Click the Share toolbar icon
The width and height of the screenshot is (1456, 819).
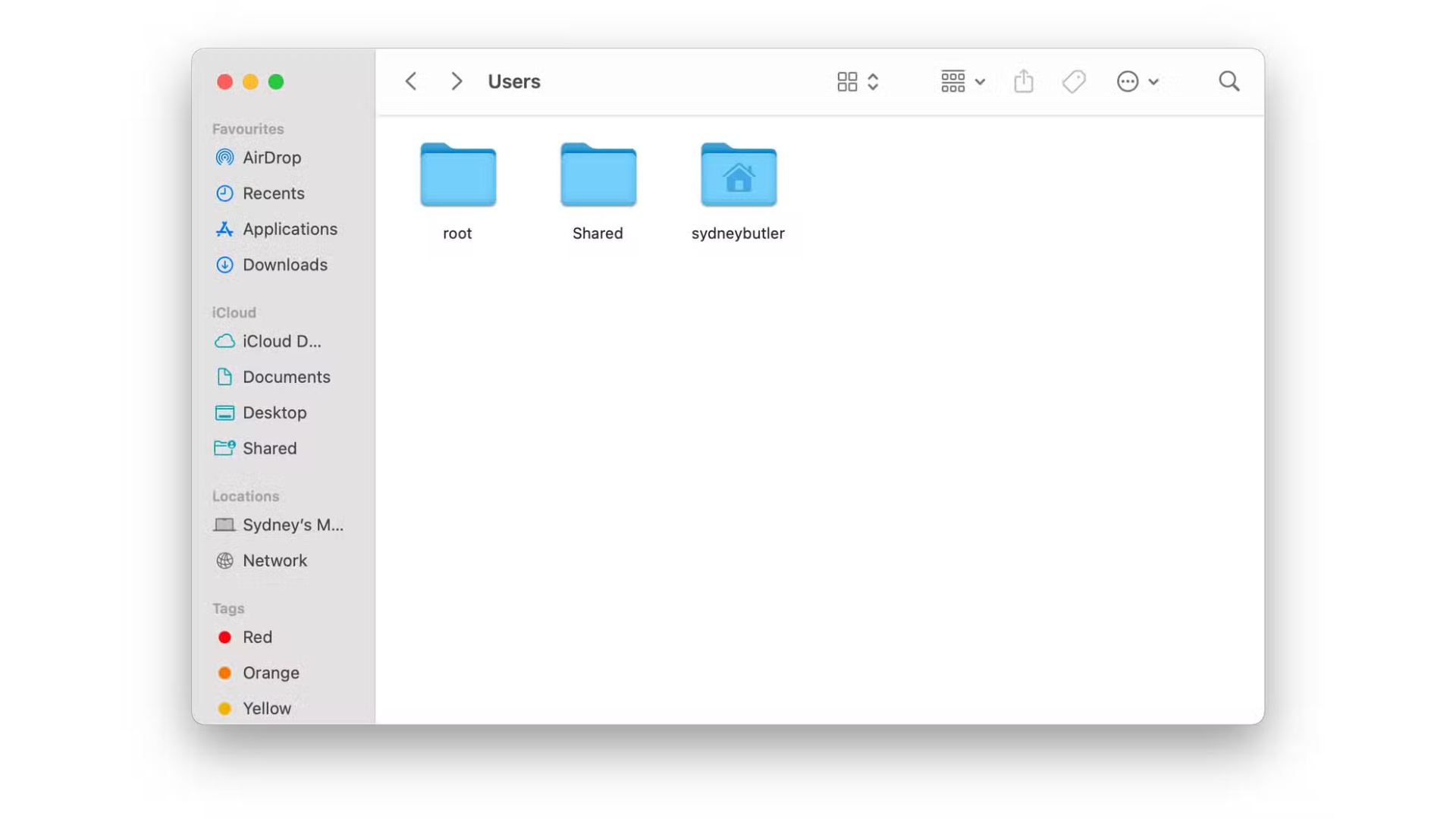pyautogui.click(x=1023, y=81)
